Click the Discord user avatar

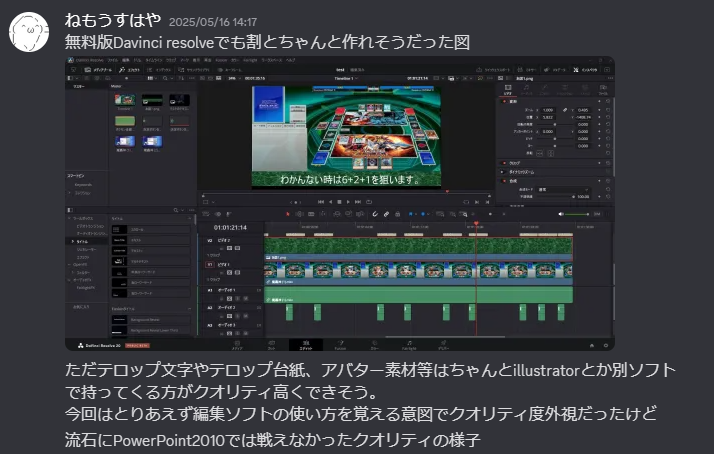coord(29,32)
